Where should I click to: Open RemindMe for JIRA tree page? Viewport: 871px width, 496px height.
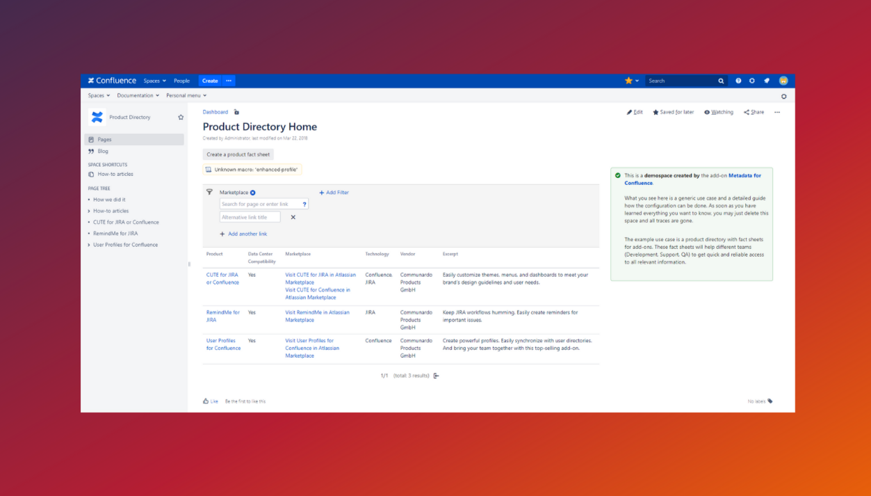click(x=115, y=233)
